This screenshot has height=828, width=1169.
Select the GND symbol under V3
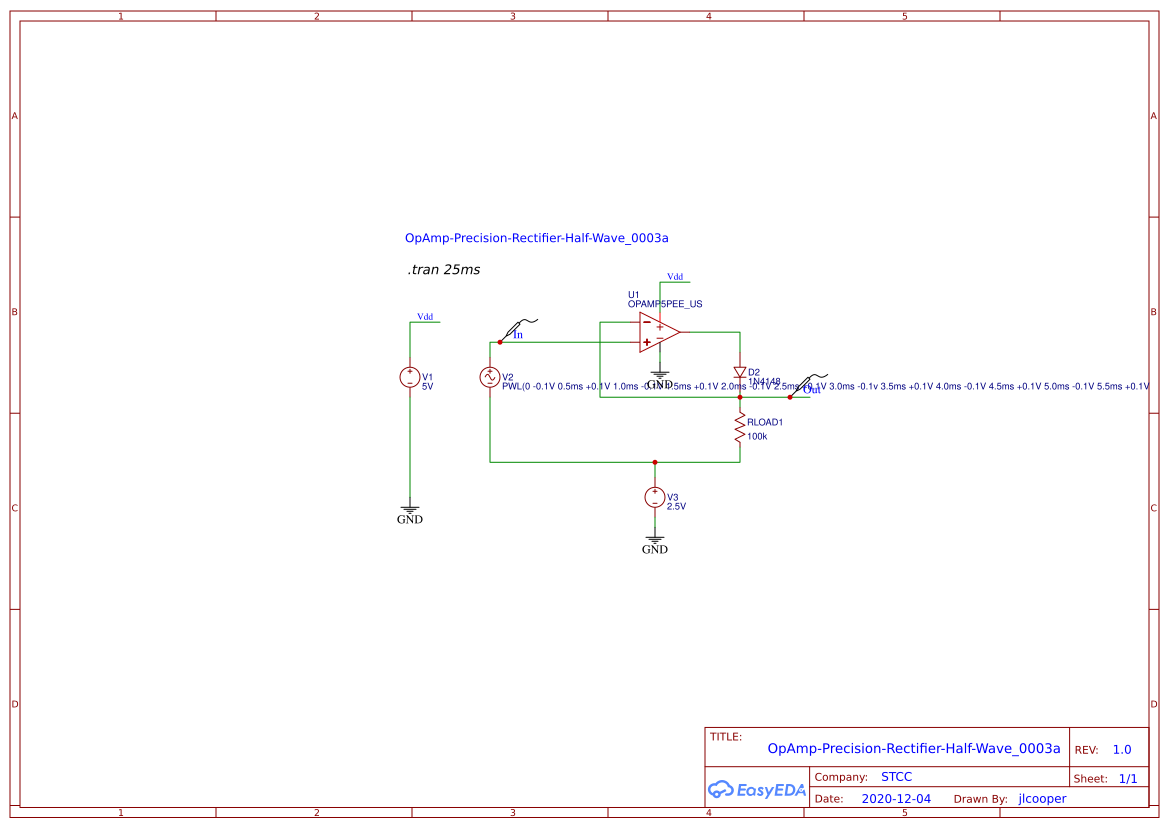pyautogui.click(x=655, y=541)
